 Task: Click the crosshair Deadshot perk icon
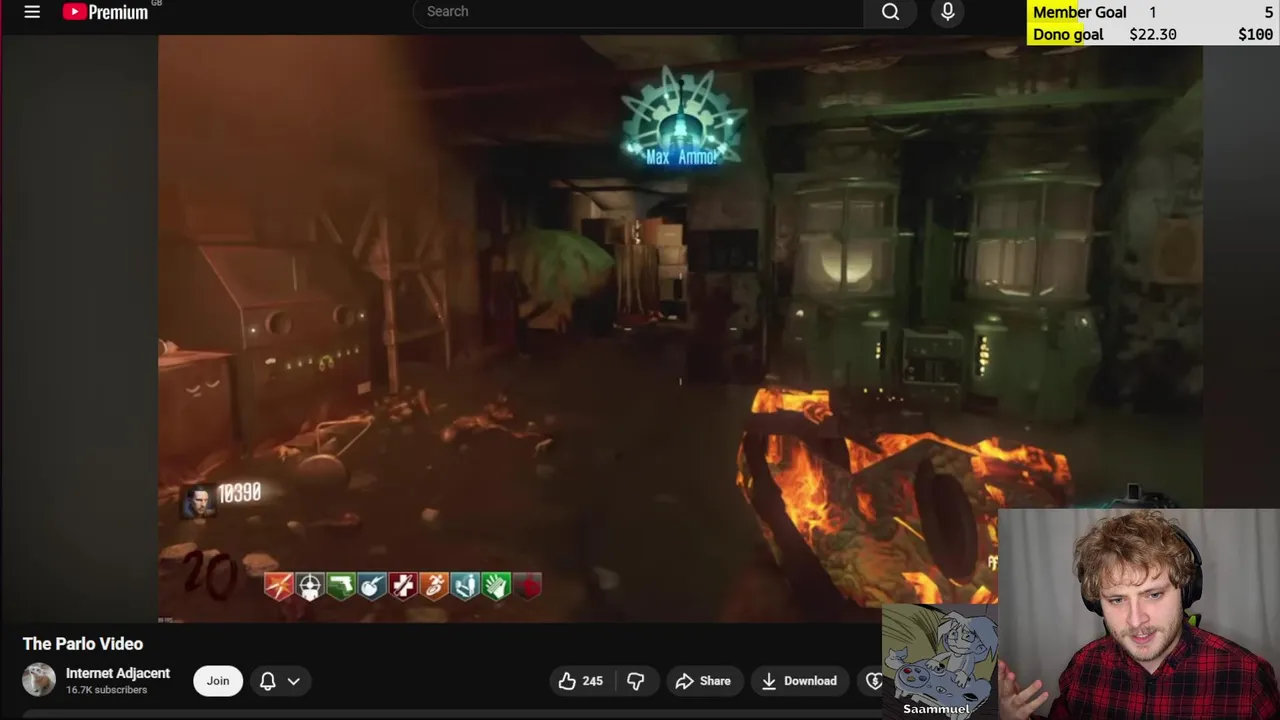[x=310, y=586]
